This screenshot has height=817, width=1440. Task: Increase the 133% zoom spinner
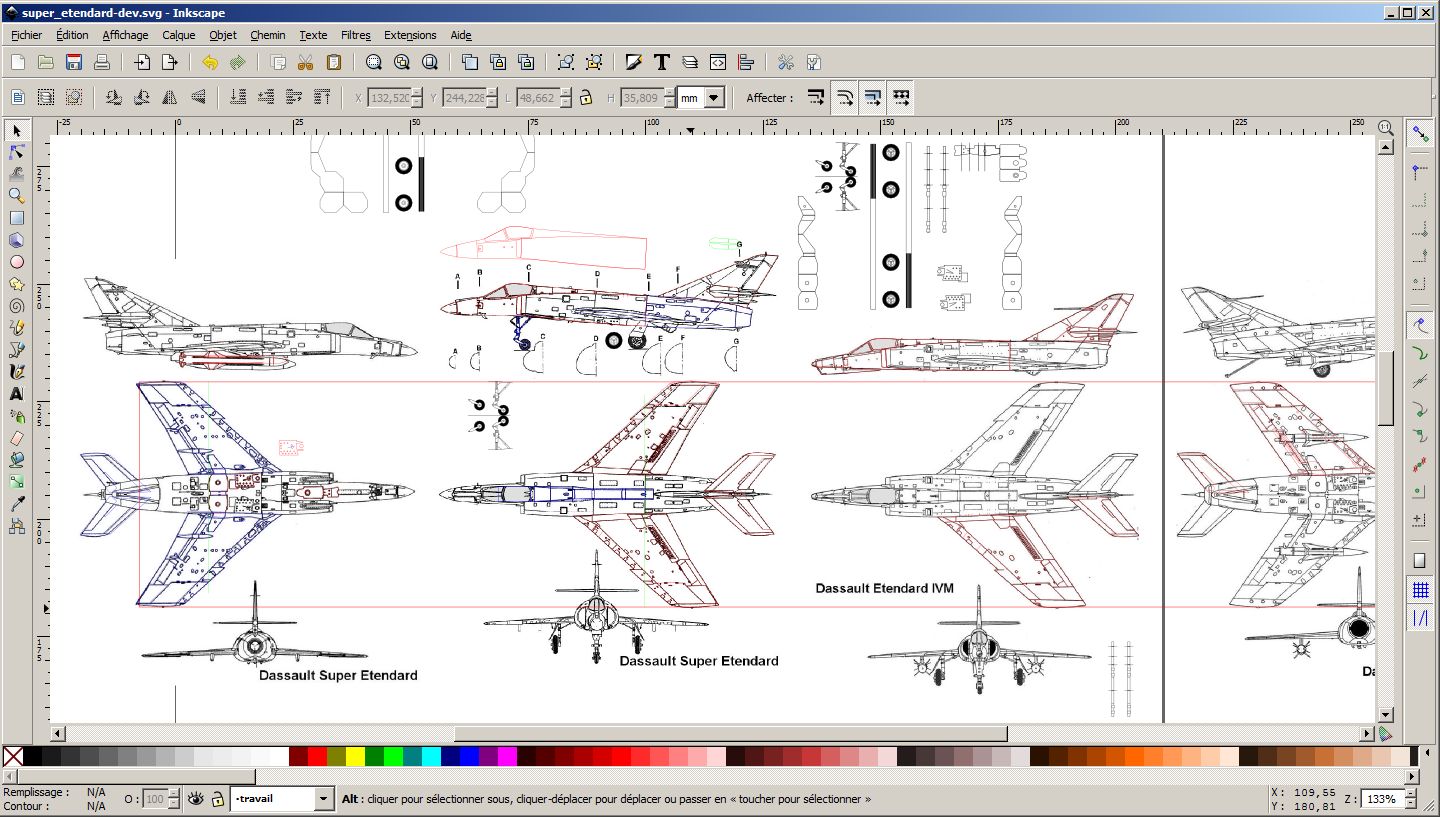pos(1410,794)
